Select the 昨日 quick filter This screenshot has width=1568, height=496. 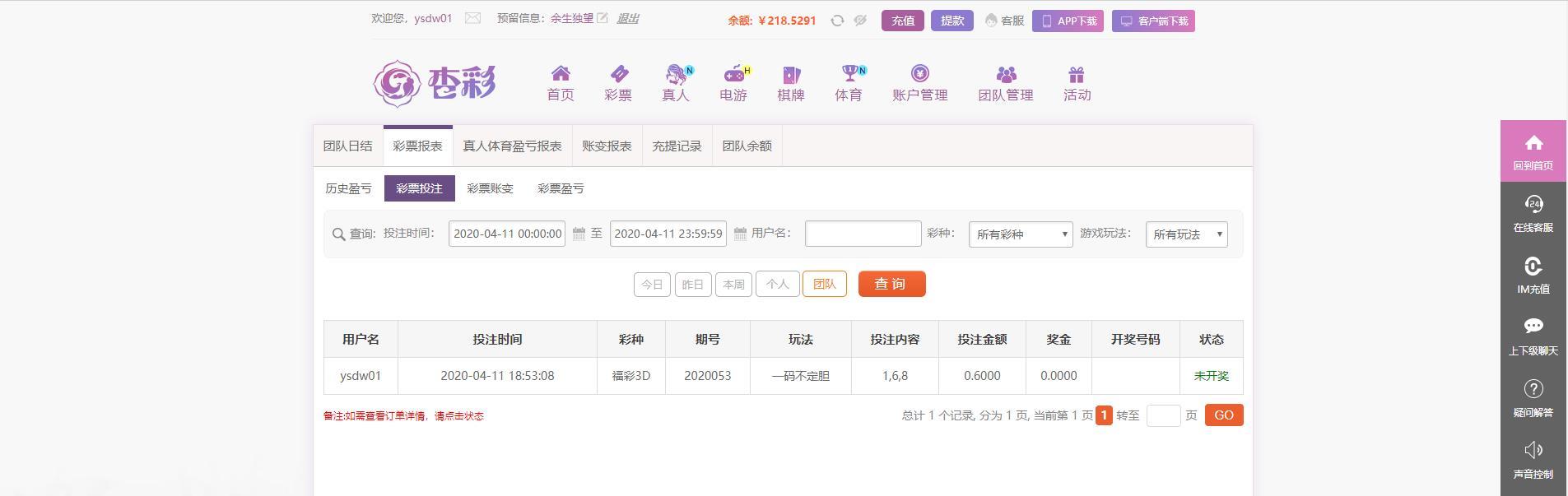693,285
